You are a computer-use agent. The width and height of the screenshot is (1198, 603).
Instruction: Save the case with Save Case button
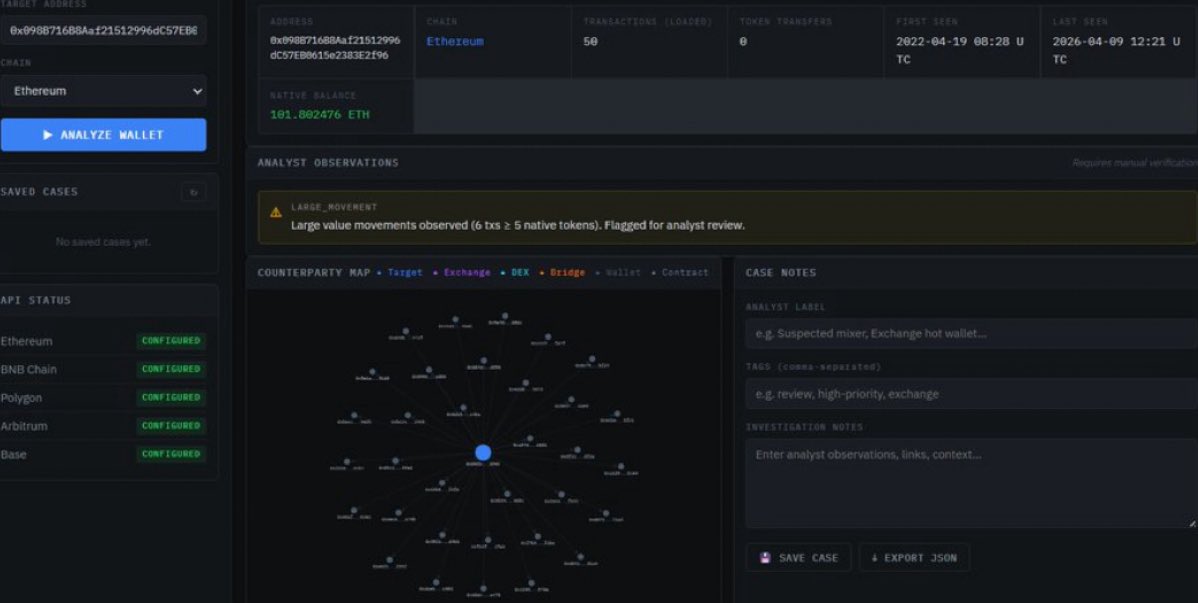(x=799, y=558)
